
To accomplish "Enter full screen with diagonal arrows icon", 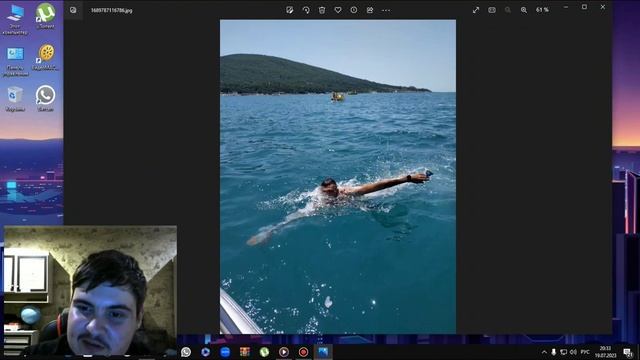I will pos(476,10).
